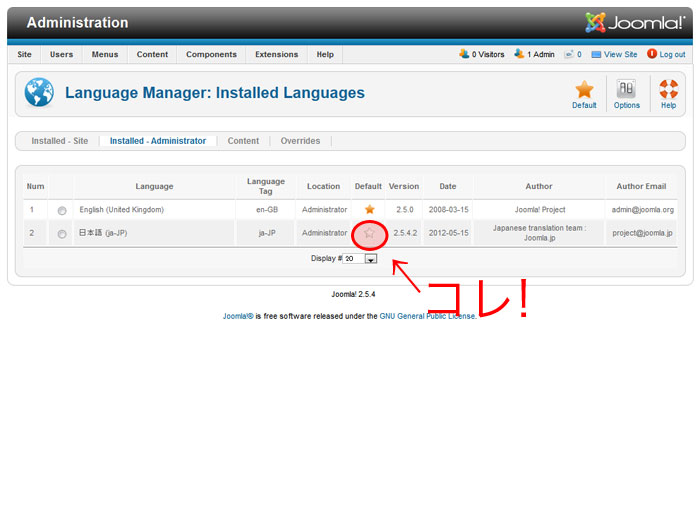
Task: Click the Language column header
Action: 154,186
